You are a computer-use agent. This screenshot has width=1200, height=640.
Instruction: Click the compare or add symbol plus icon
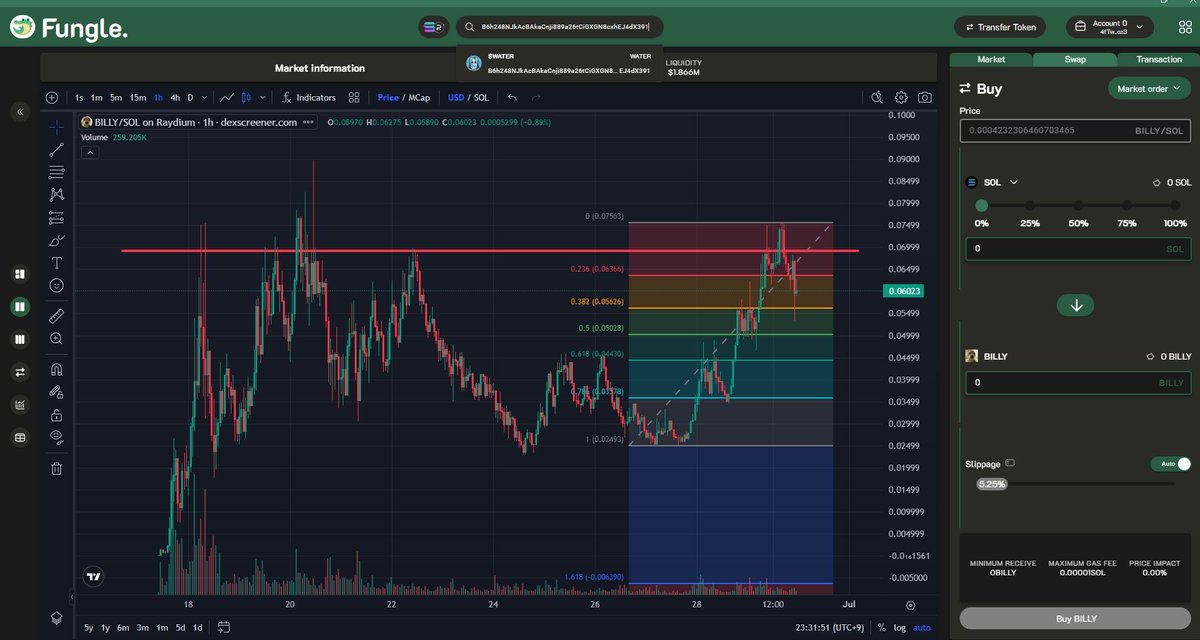(x=52, y=97)
